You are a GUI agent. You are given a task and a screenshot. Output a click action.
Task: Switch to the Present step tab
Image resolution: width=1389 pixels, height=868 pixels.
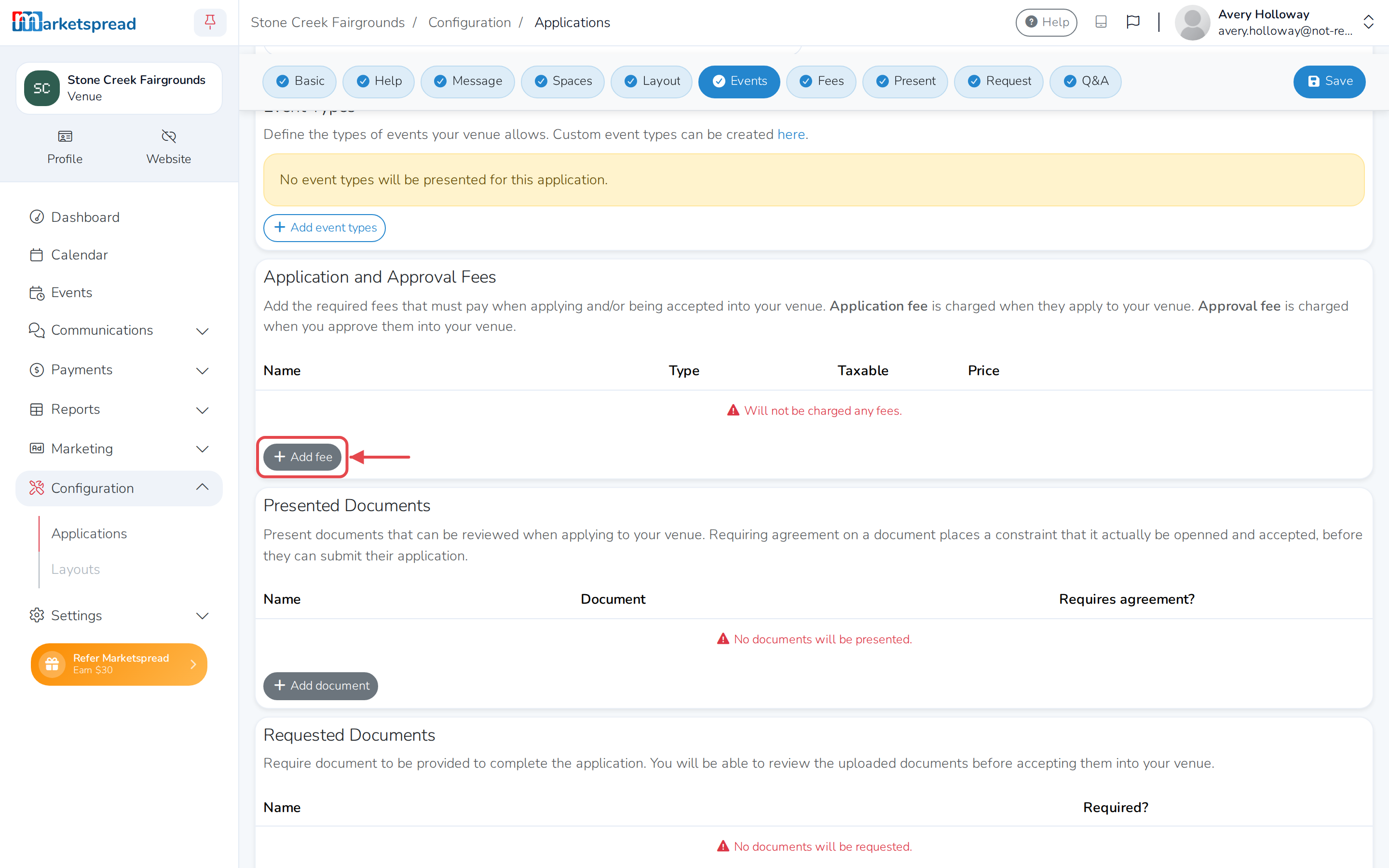[905, 81]
